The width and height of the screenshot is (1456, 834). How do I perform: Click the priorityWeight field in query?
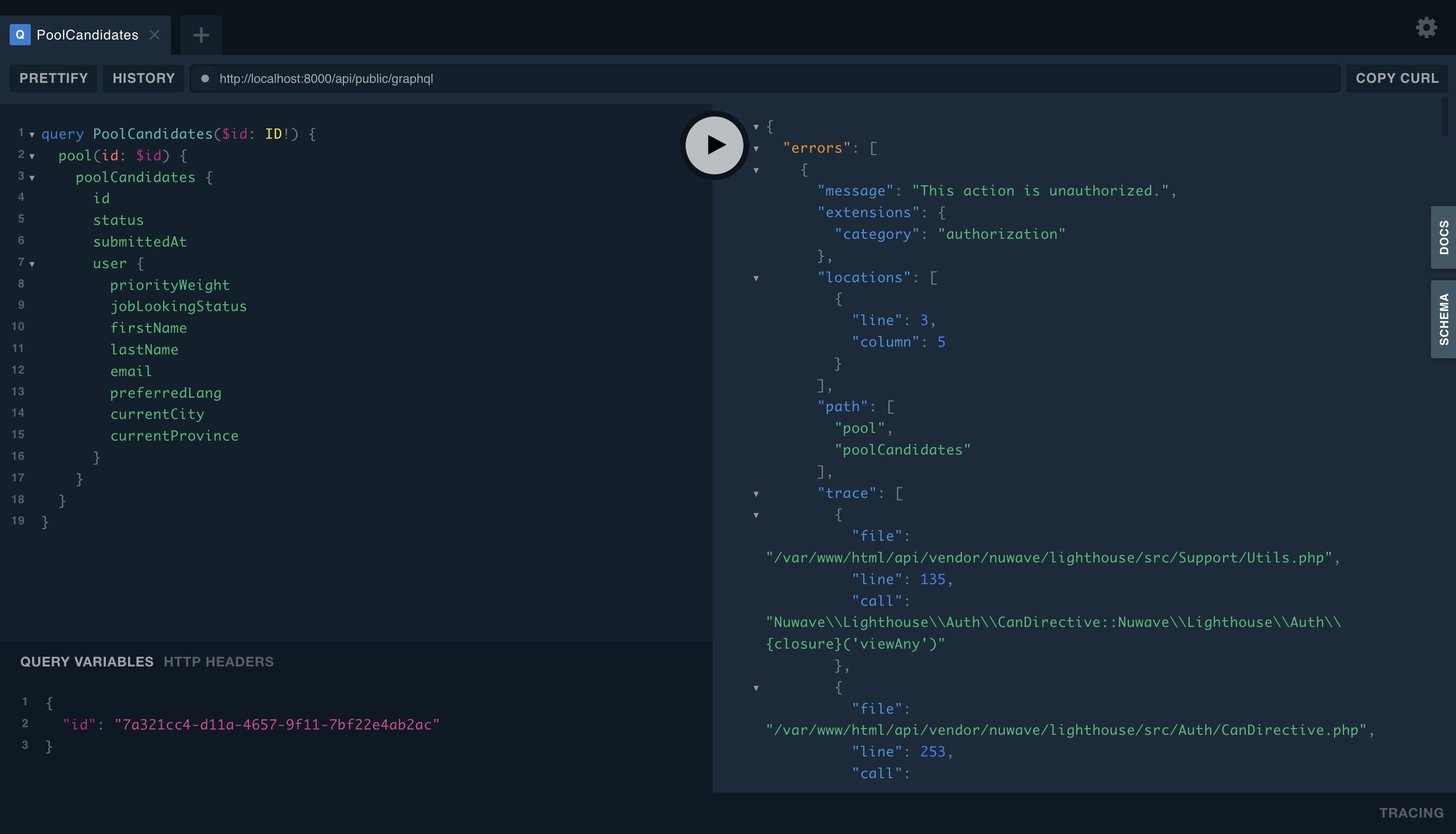tap(169, 285)
